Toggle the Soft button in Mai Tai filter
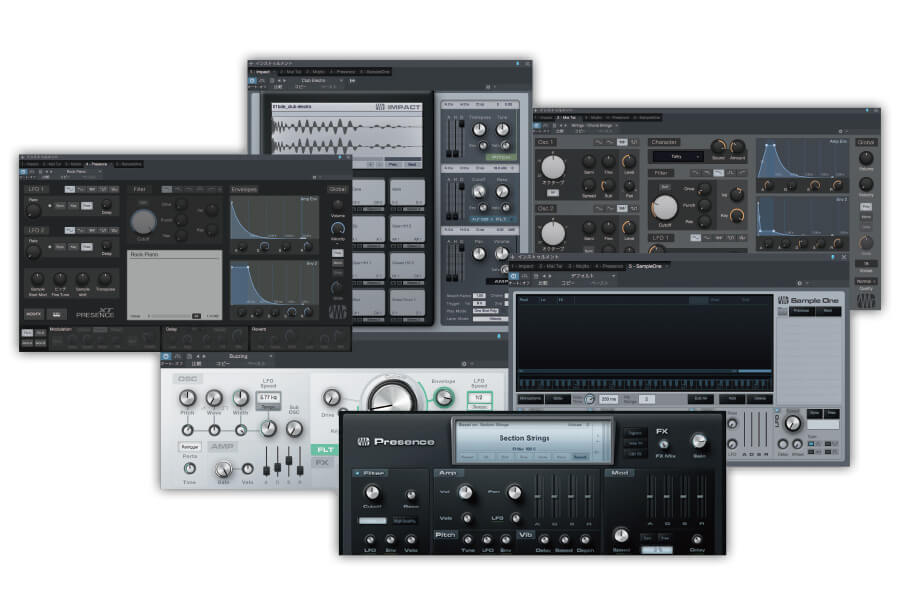Viewport: 900px width, 600px height. 665,187
